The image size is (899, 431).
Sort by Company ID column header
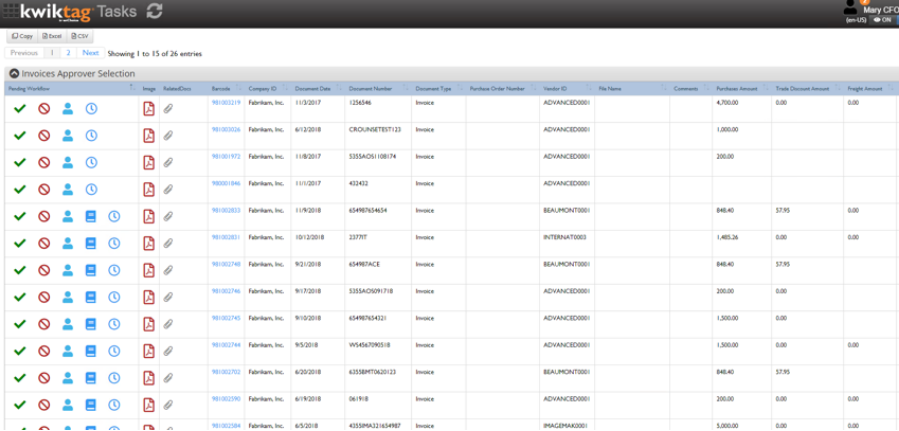268,89
